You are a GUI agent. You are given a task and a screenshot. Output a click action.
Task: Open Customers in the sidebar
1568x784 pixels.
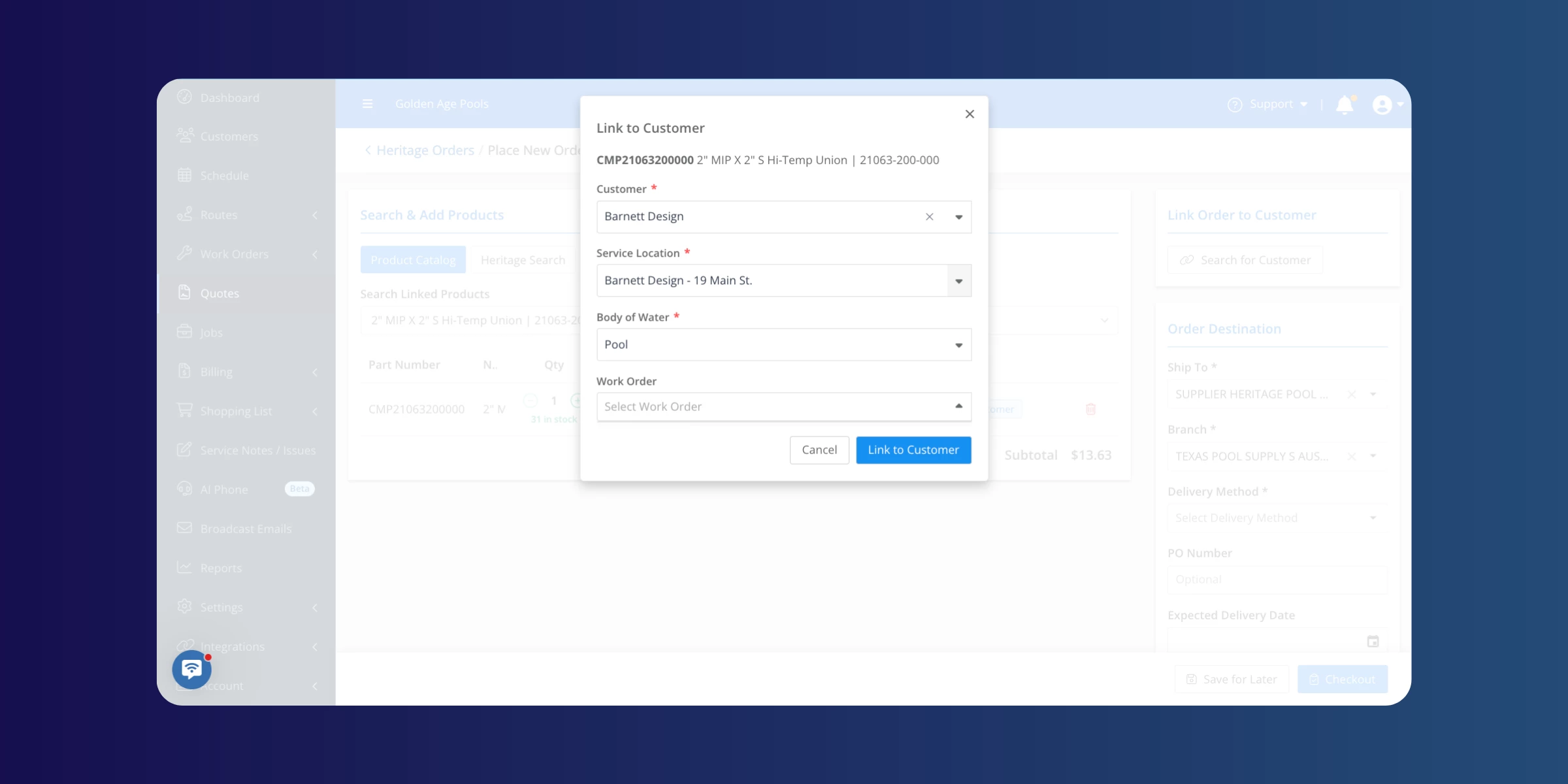tap(229, 137)
